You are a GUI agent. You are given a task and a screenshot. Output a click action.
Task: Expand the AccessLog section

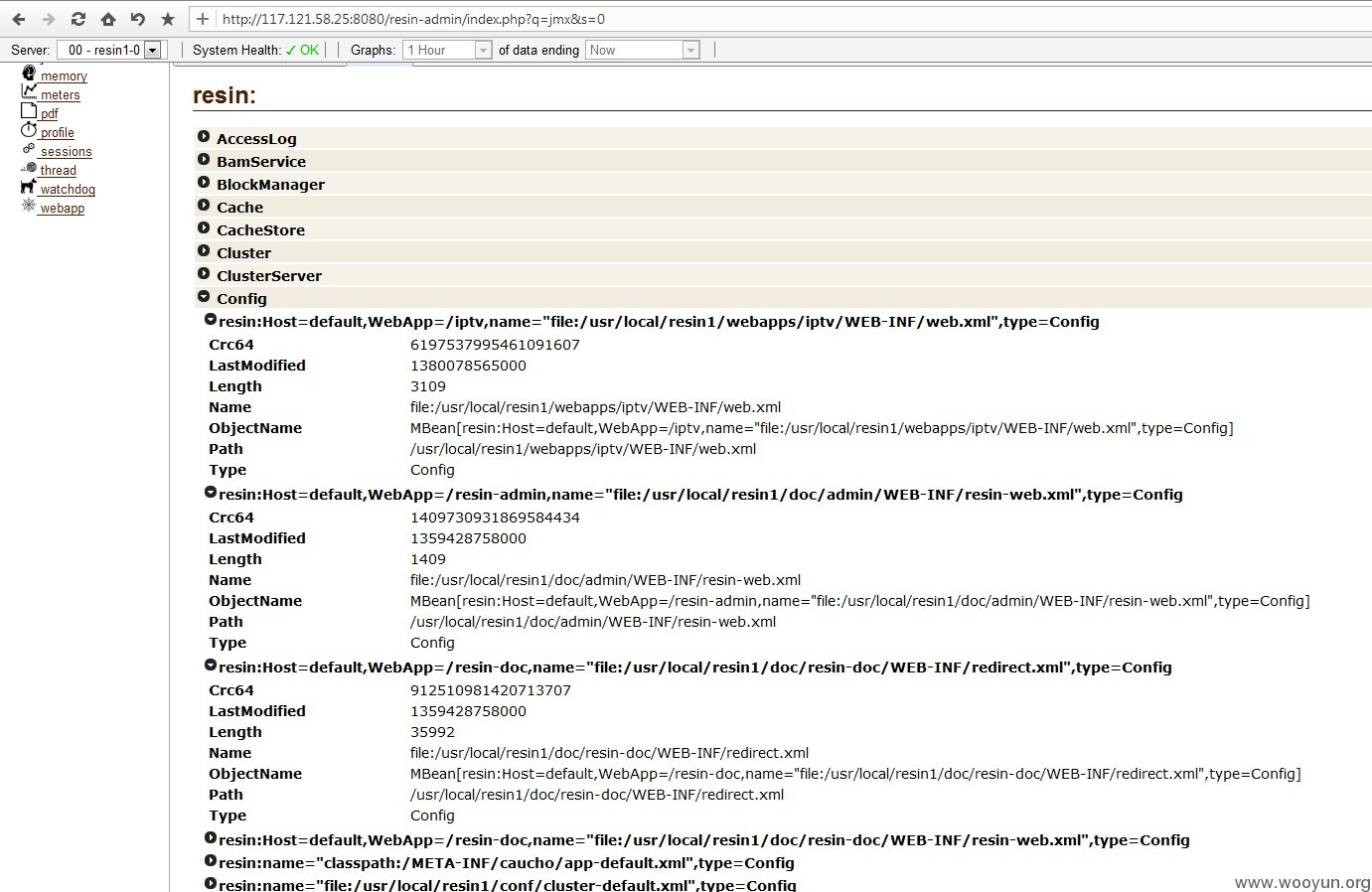(x=204, y=137)
